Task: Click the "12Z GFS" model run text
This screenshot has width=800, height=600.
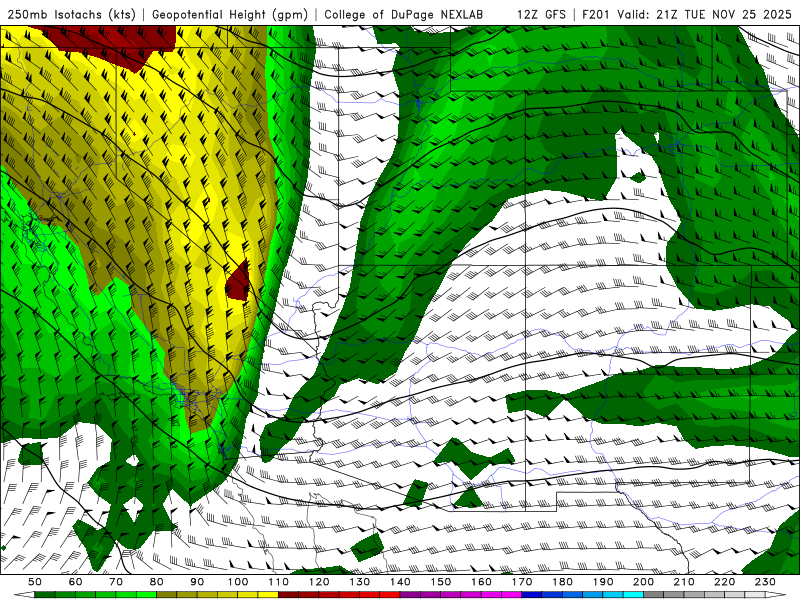Action: [541, 14]
